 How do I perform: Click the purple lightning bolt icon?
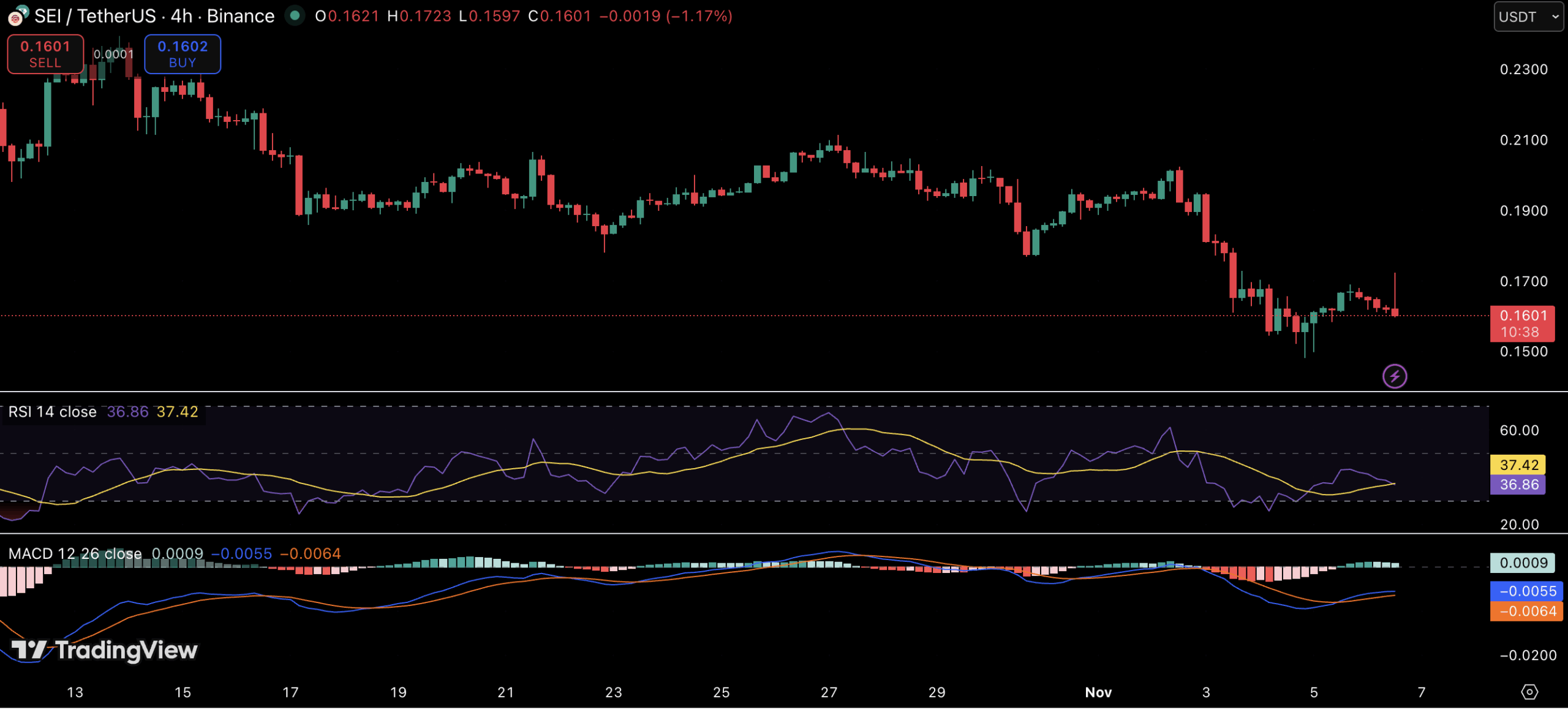(x=1394, y=376)
